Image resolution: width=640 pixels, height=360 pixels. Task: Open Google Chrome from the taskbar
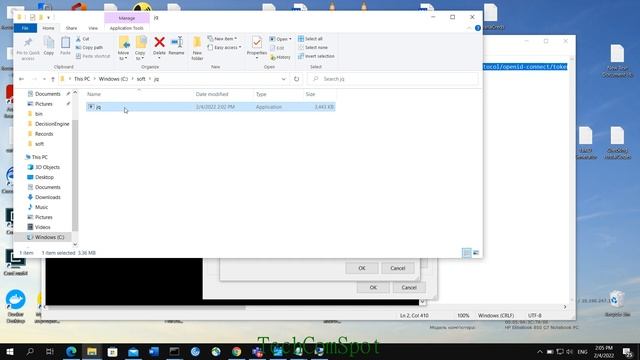click(x=236, y=351)
